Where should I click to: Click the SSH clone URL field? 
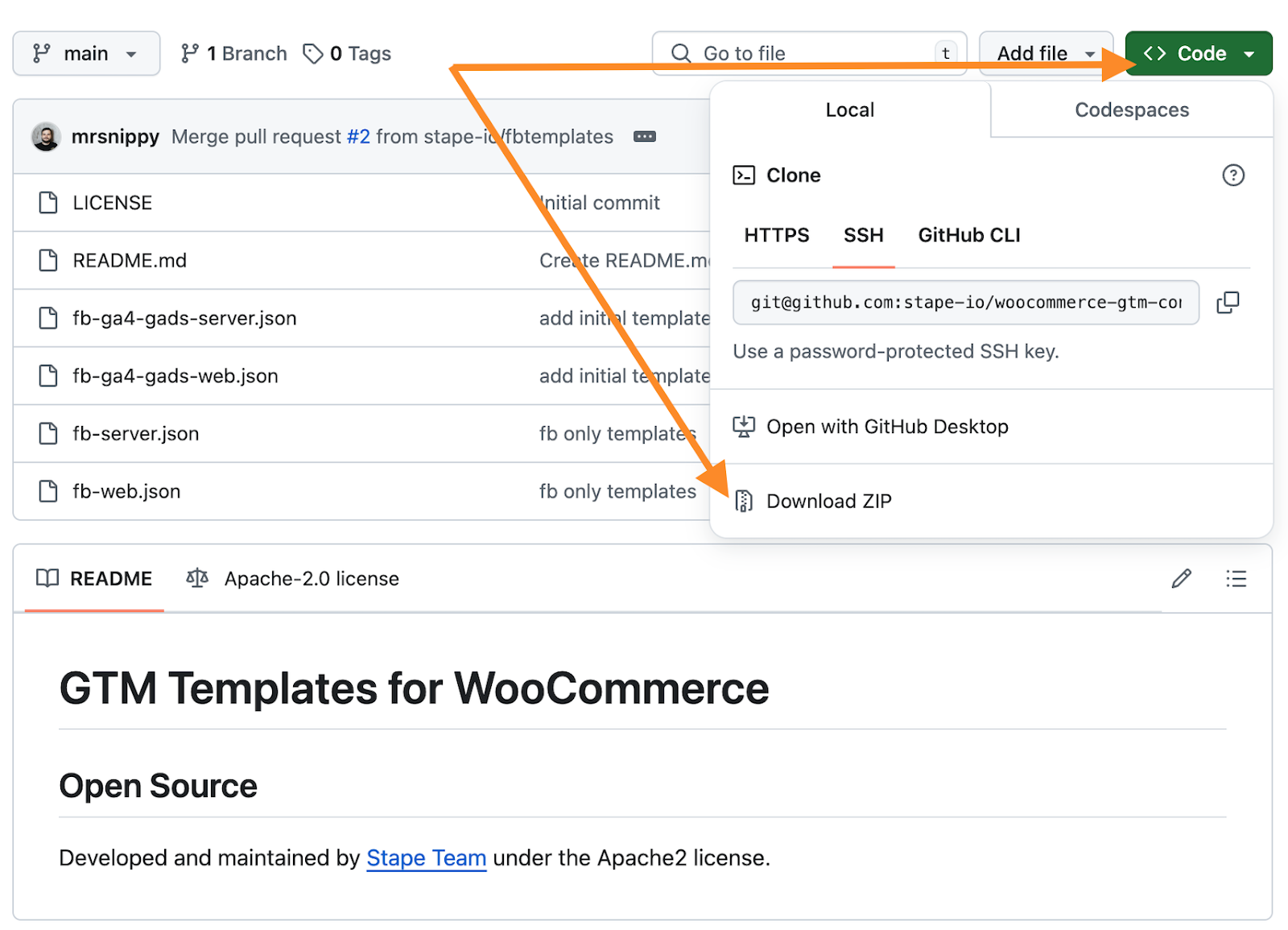[966, 303]
